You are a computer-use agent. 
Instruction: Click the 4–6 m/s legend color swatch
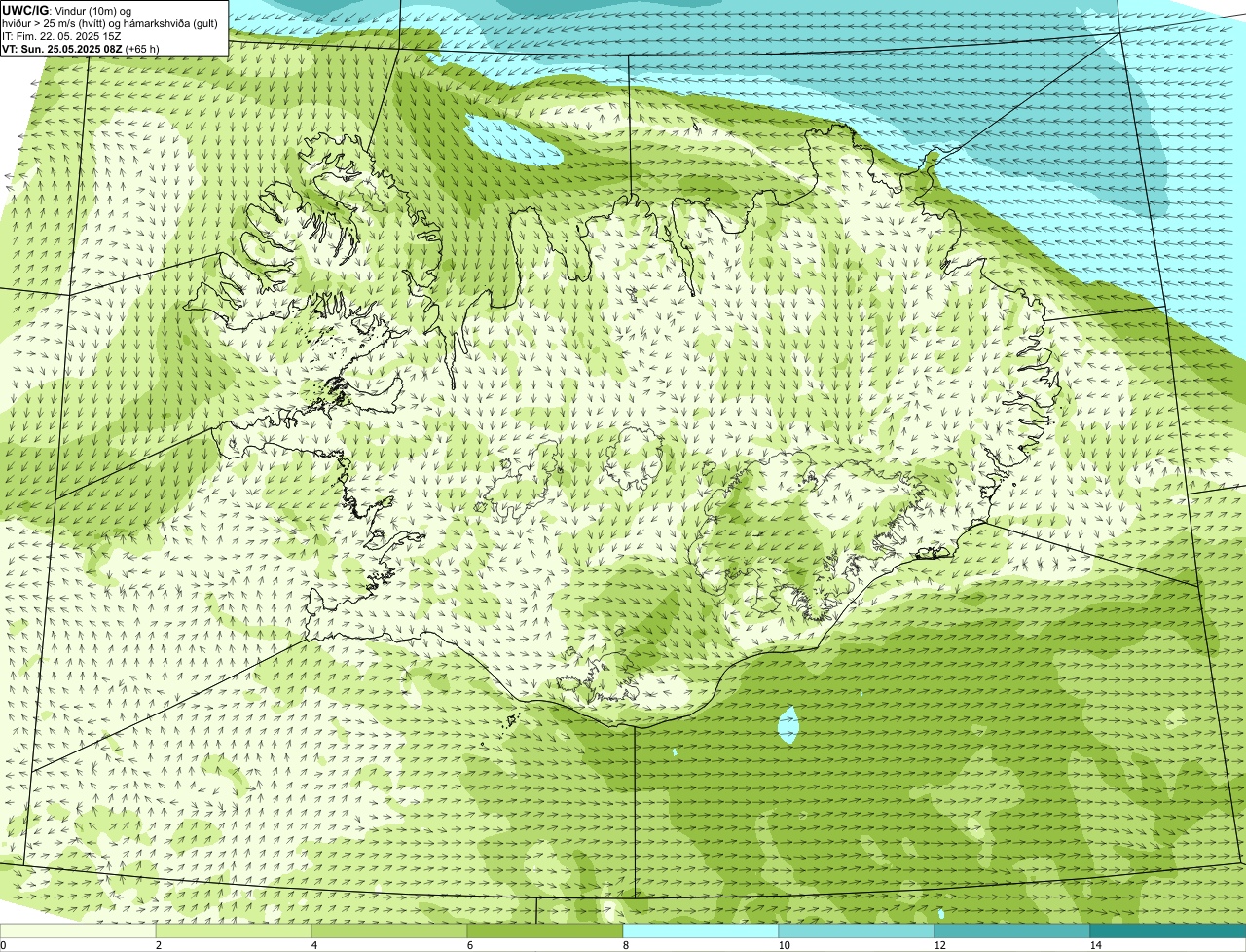click(x=389, y=932)
